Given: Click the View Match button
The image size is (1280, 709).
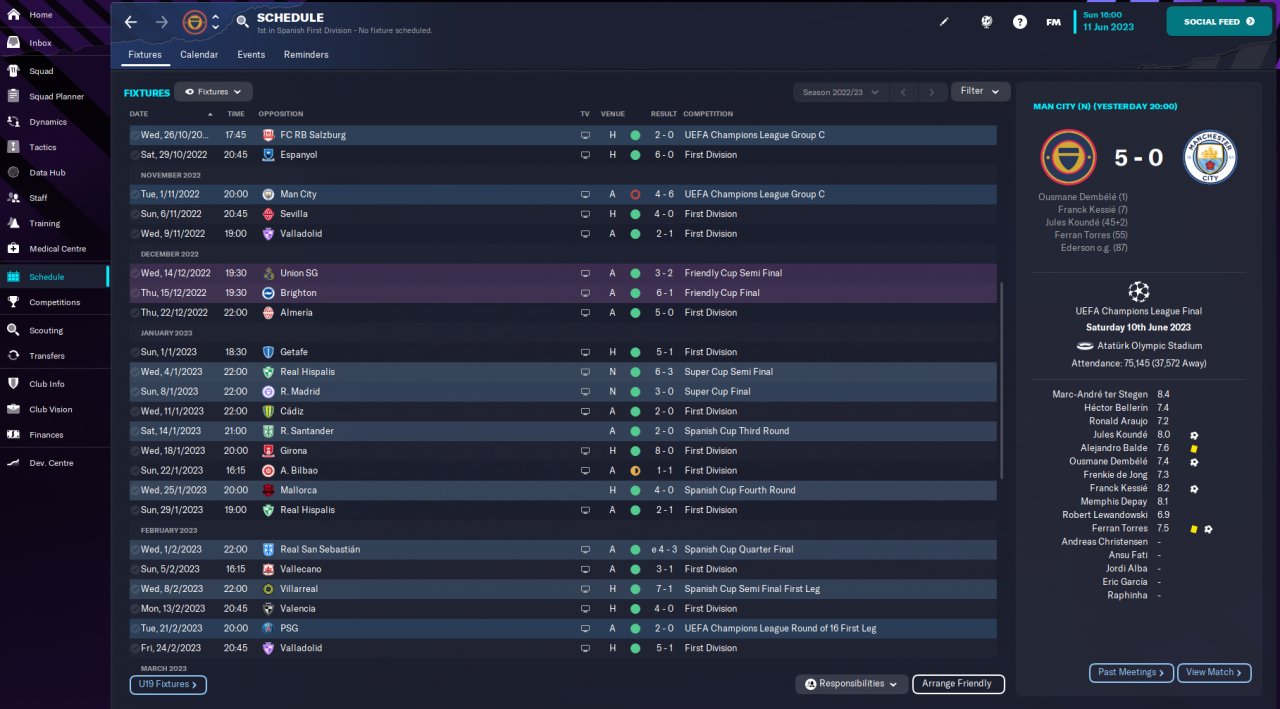Looking at the screenshot, I should 1214,673.
